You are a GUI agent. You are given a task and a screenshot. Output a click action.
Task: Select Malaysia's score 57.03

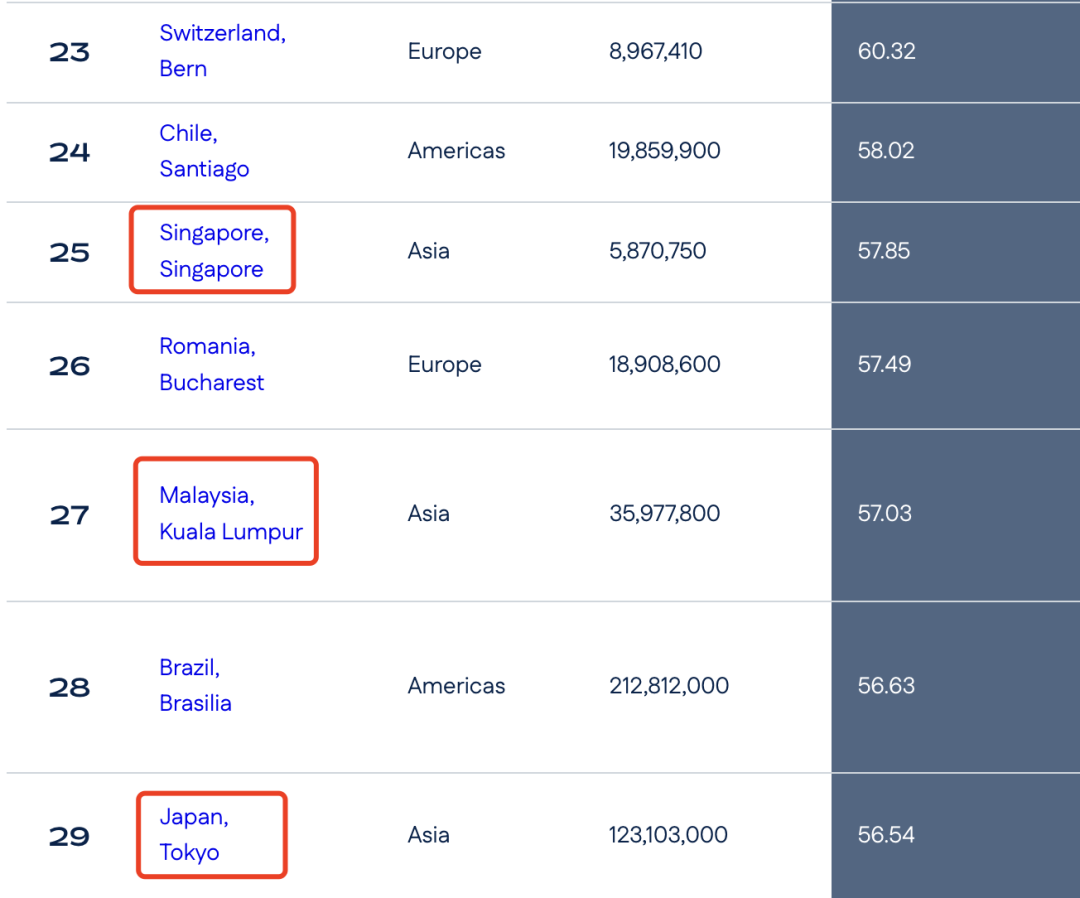pyautogui.click(x=884, y=514)
